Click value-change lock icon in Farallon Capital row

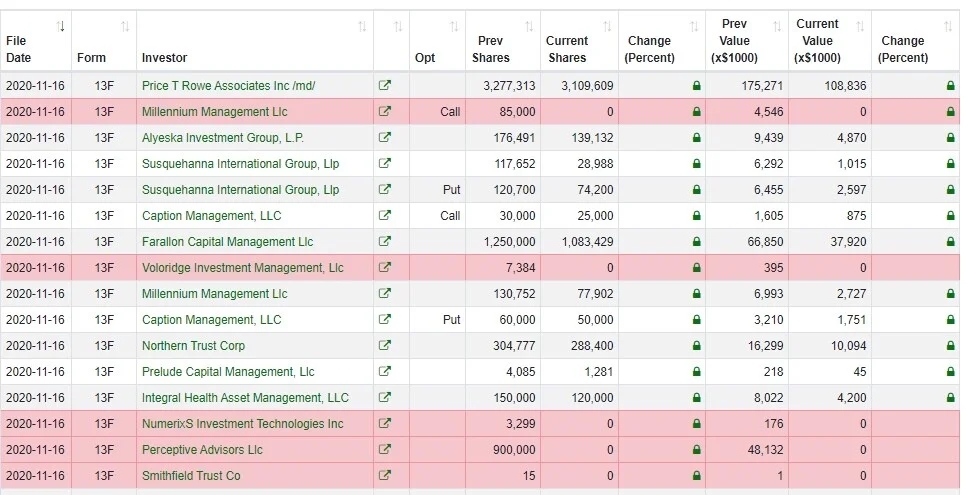coord(950,242)
